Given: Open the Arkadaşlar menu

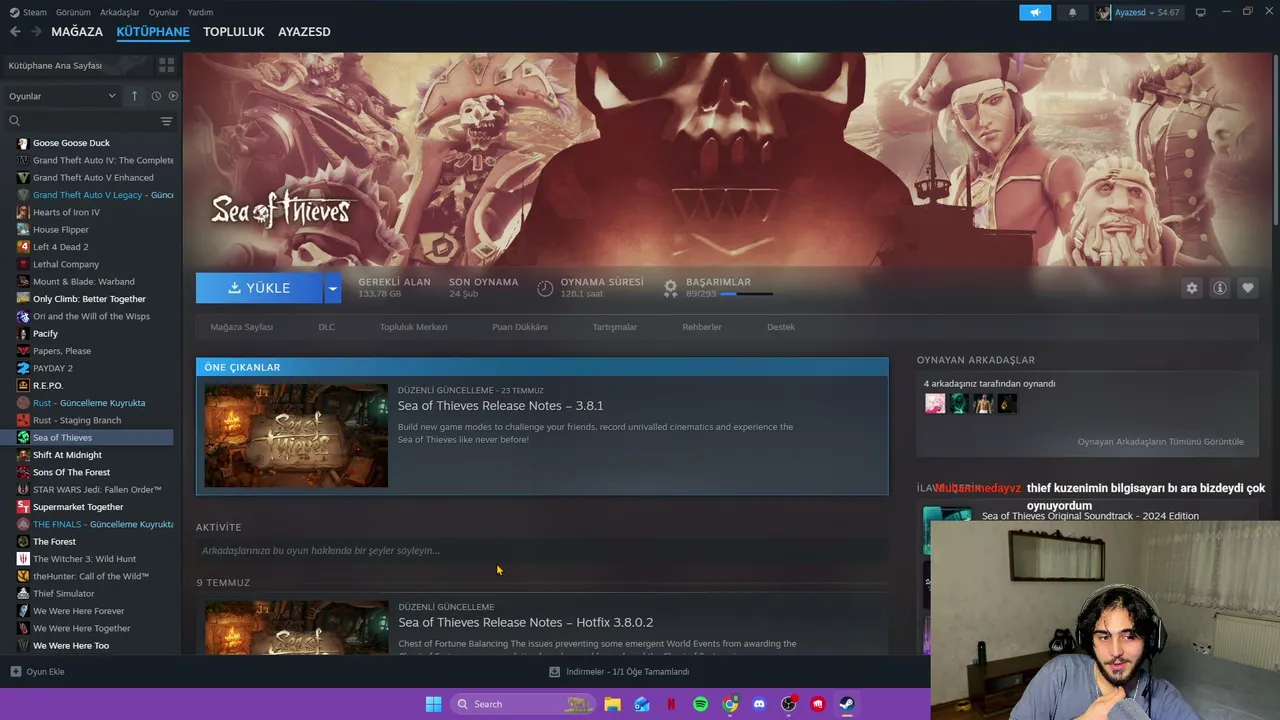Looking at the screenshot, I should pos(120,12).
